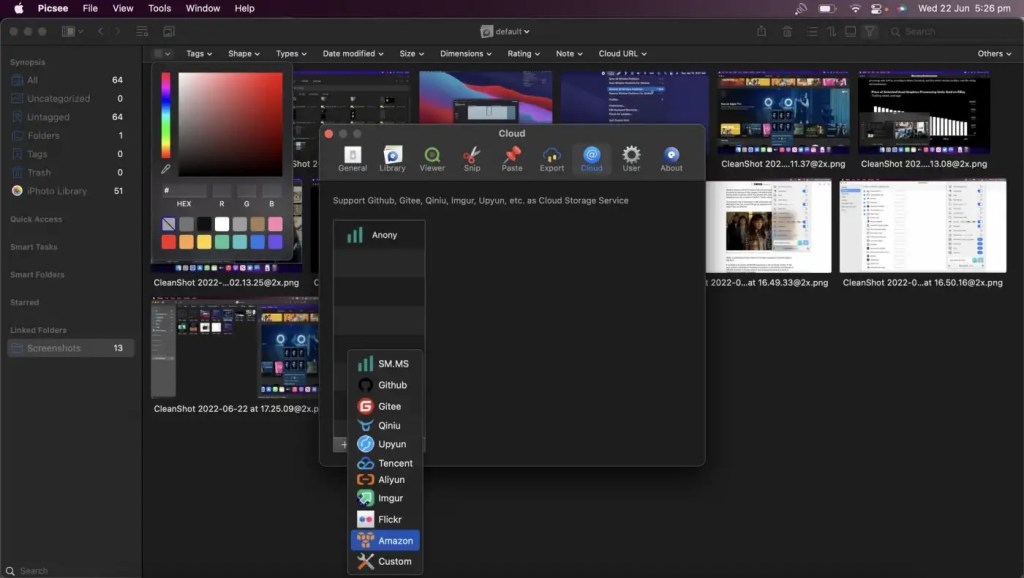Select the pink color swatch
Viewport: 1024px width, 578px height.
275,224
